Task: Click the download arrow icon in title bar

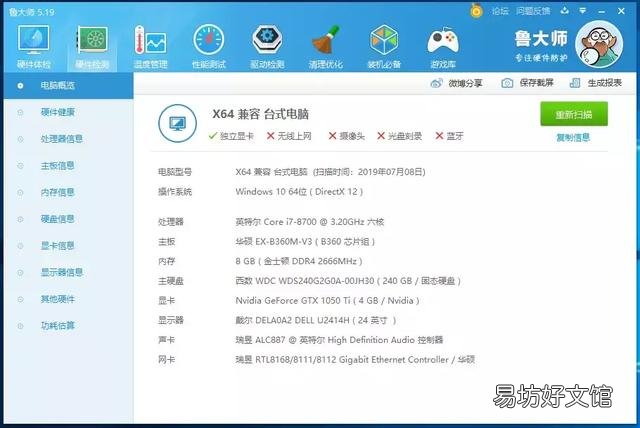Action: click(x=564, y=11)
